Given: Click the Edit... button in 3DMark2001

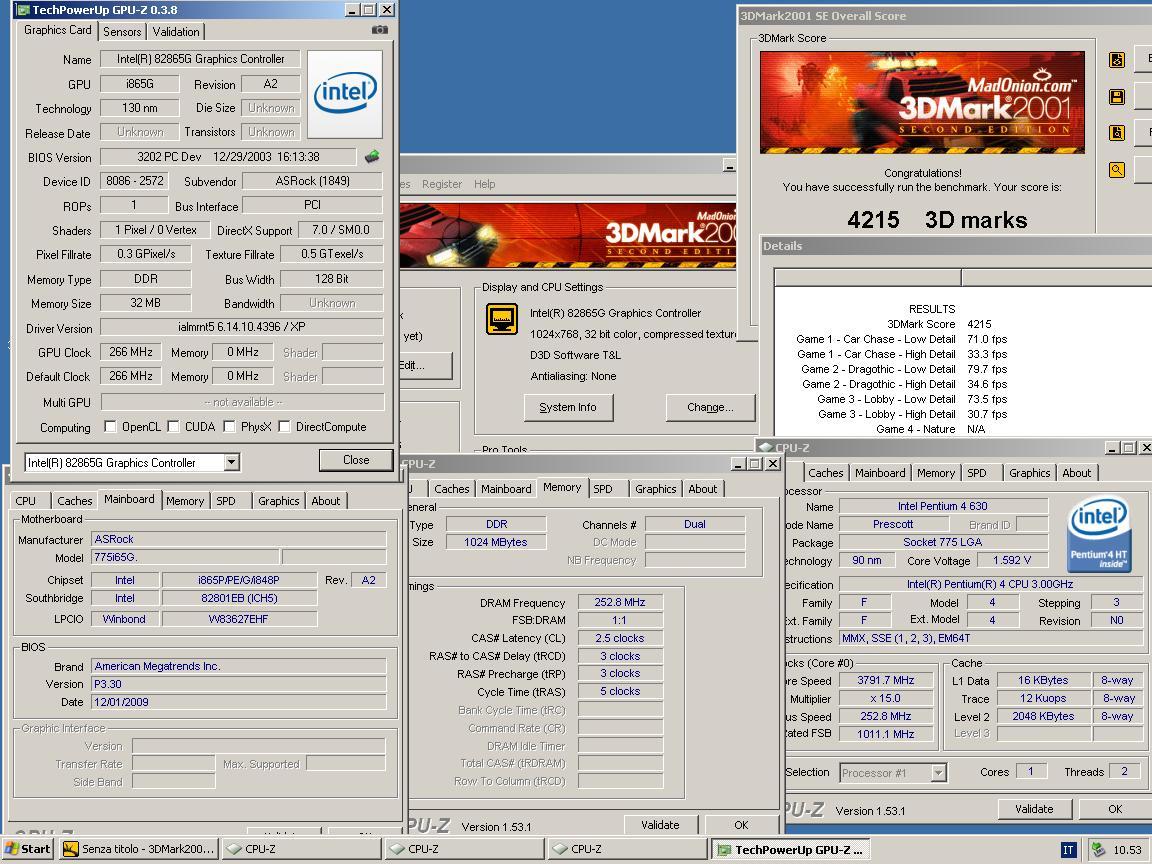Looking at the screenshot, I should (424, 365).
